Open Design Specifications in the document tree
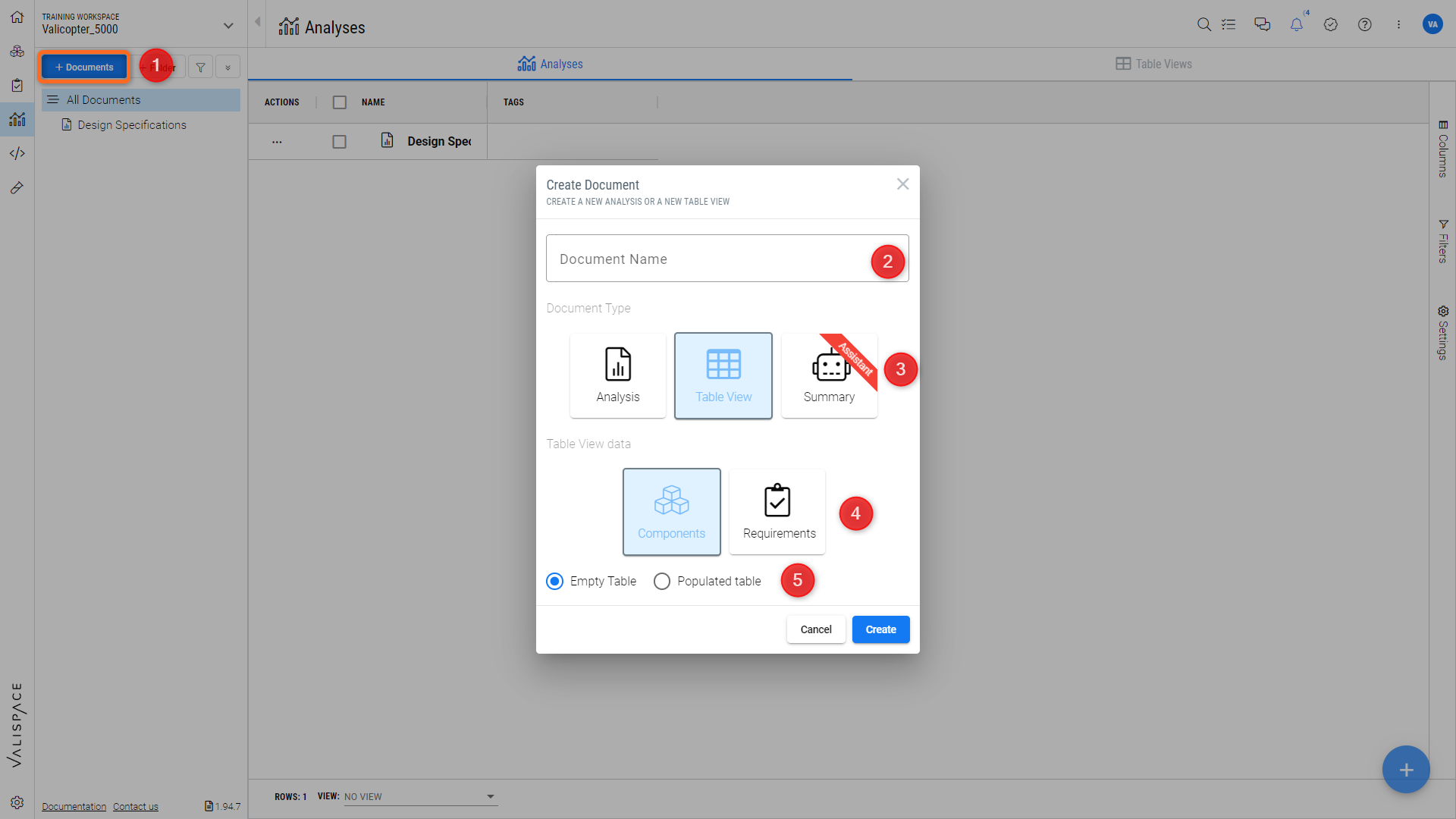Image resolution: width=1456 pixels, height=819 pixels. [x=132, y=125]
